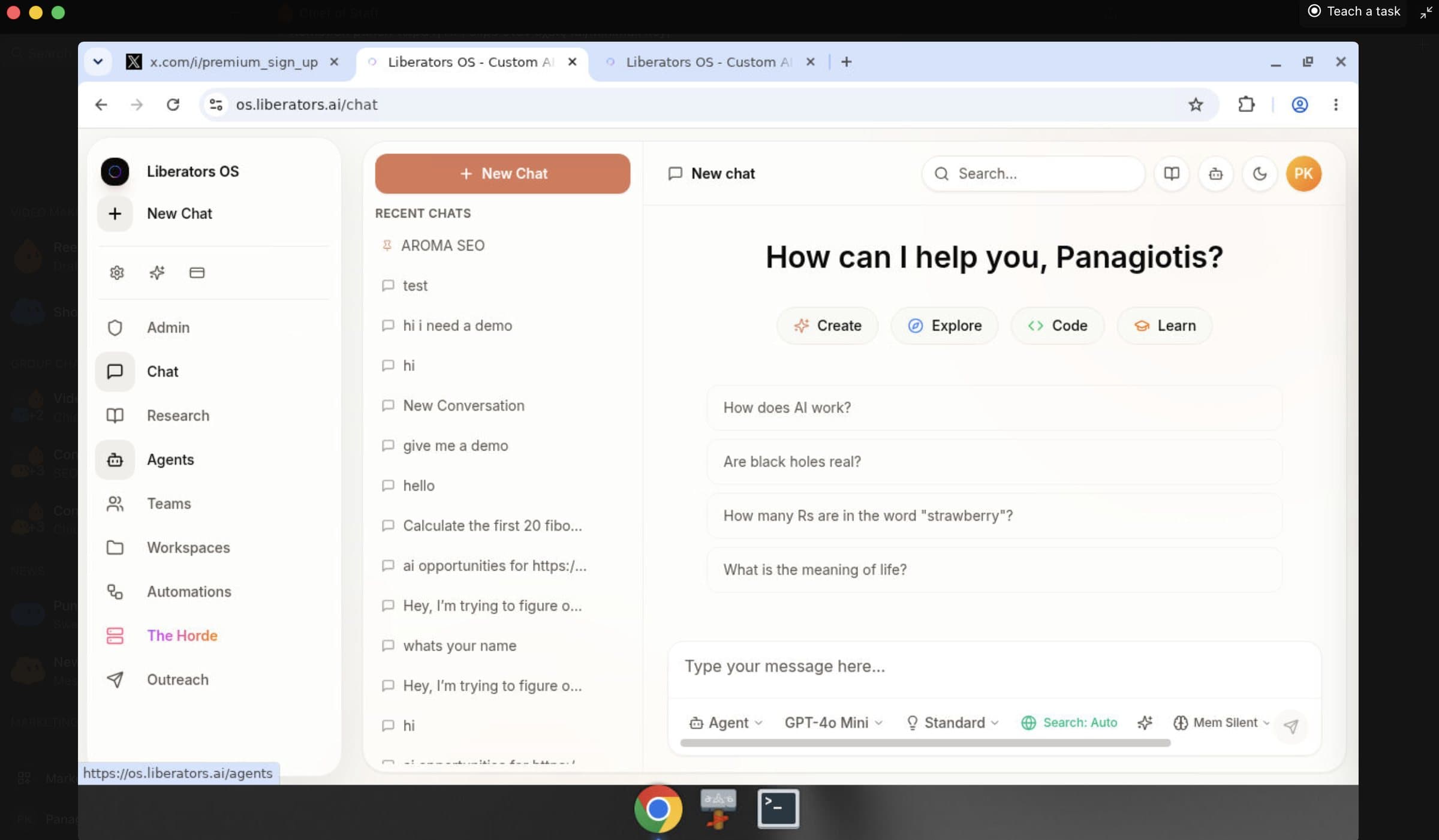Viewport: 1439px width, 840px height.
Task: Click the Create suggestion chip
Action: [827, 326]
